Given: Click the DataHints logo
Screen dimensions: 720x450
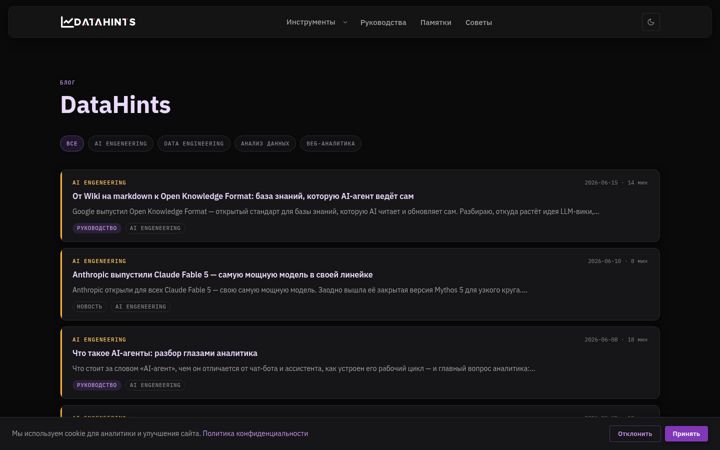Looking at the screenshot, I should pos(98,22).
